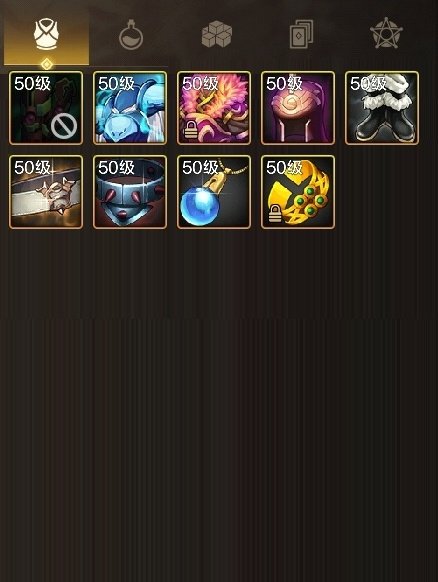Open the materials cubes tab
The height and width of the screenshot is (582, 438).
point(217,34)
